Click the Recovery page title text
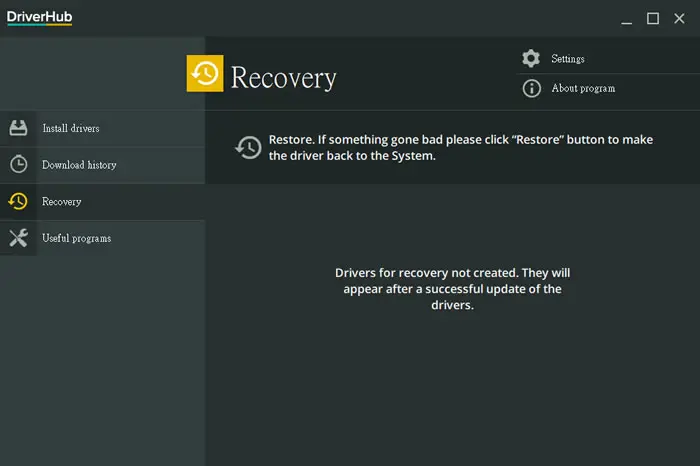700x466 pixels. coord(283,78)
